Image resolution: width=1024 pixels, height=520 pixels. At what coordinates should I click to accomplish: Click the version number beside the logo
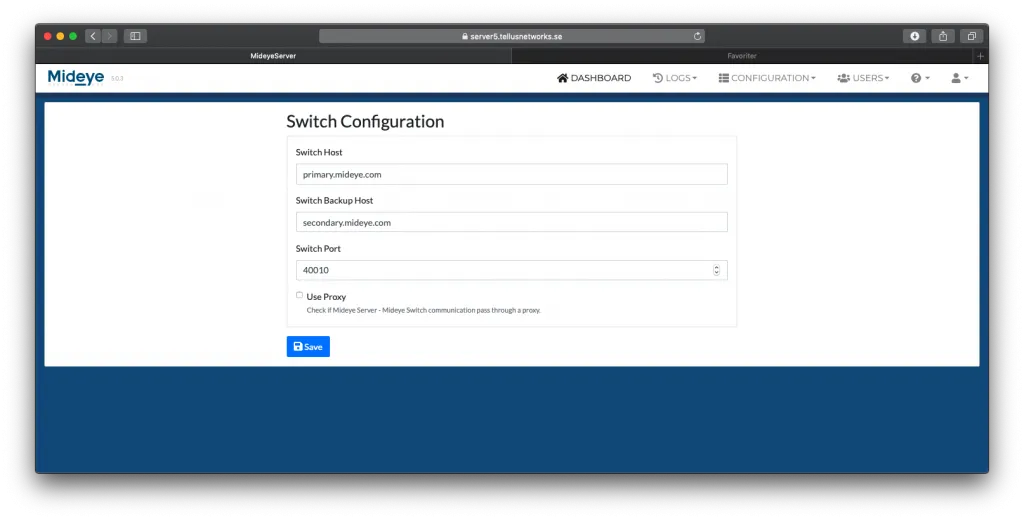(117, 78)
